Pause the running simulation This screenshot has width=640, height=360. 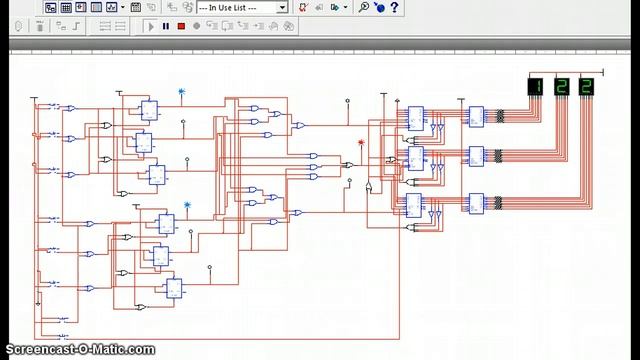166,27
